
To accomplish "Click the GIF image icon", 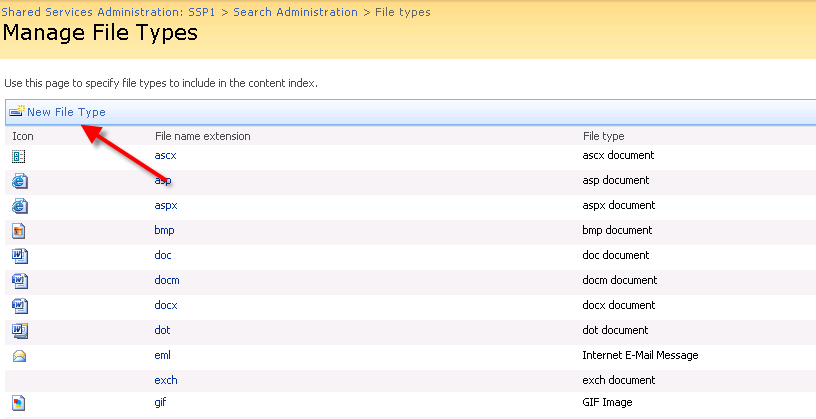I will [x=19, y=403].
